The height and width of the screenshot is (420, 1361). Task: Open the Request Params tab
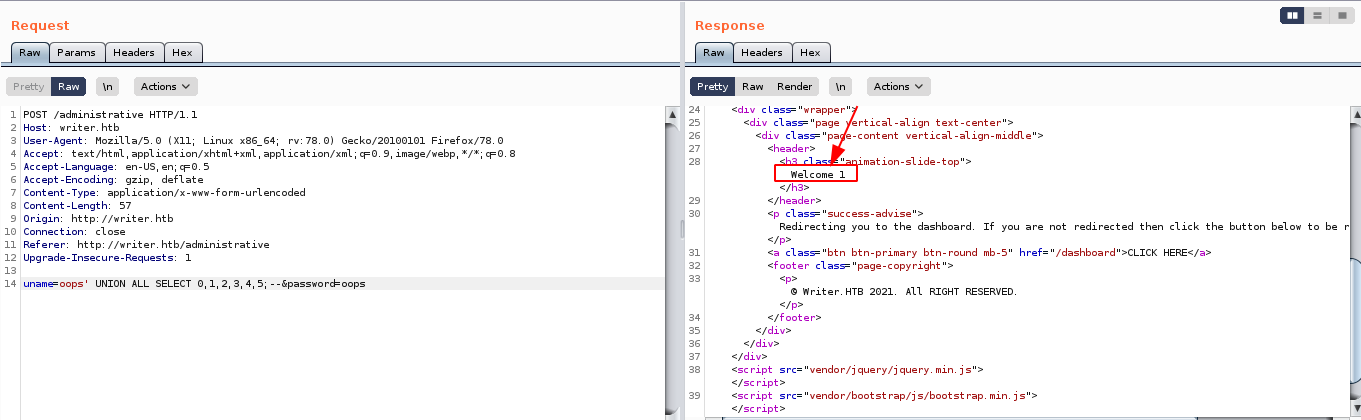pyautogui.click(x=76, y=52)
